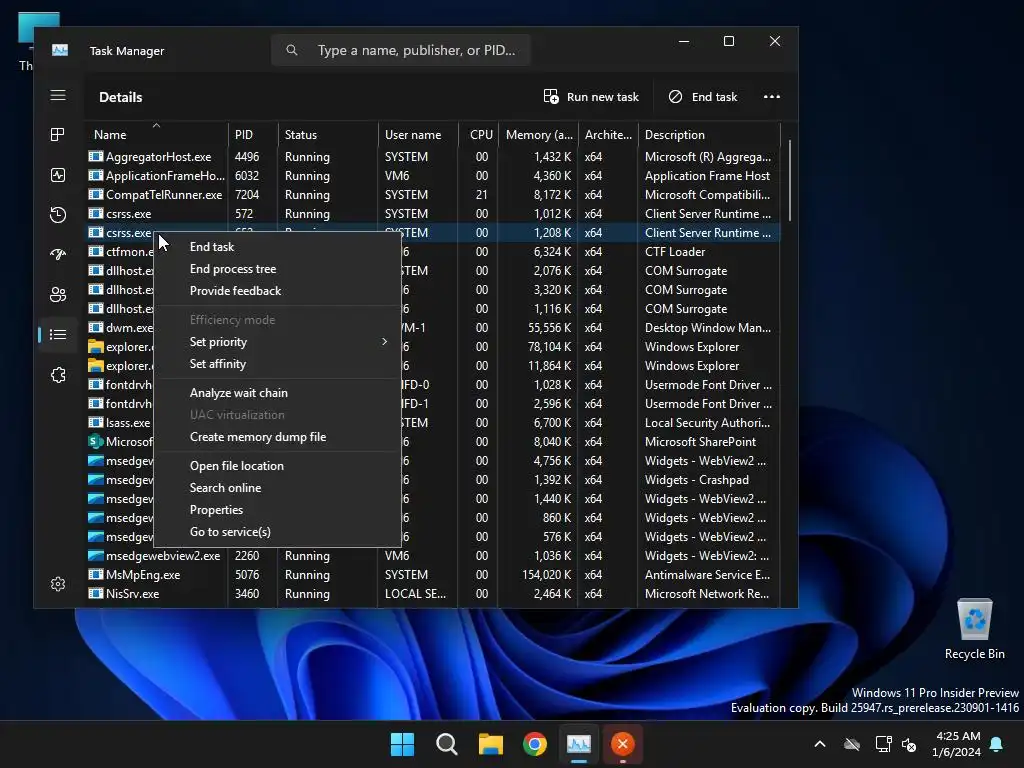The height and width of the screenshot is (768, 1024).
Task: Click the vertical scrollbar thumb of the process list
Action: click(790, 180)
